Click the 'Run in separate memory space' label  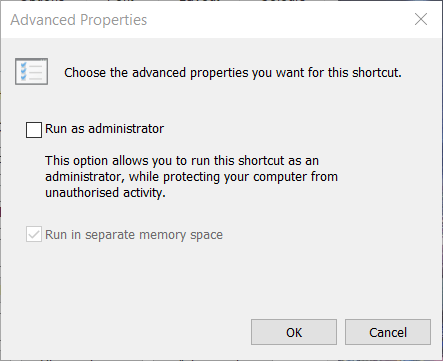(x=134, y=235)
